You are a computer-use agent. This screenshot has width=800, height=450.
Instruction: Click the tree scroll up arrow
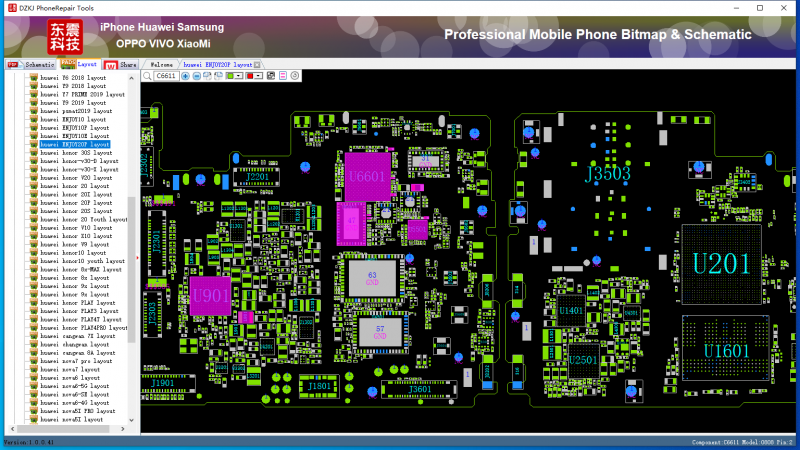(132, 78)
